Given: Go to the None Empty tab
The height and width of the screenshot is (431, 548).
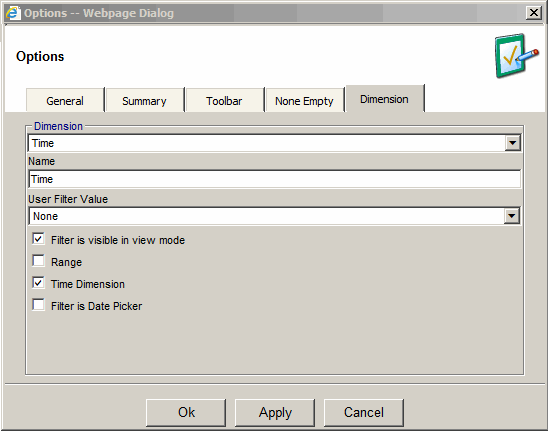Looking at the screenshot, I should coord(304,101).
